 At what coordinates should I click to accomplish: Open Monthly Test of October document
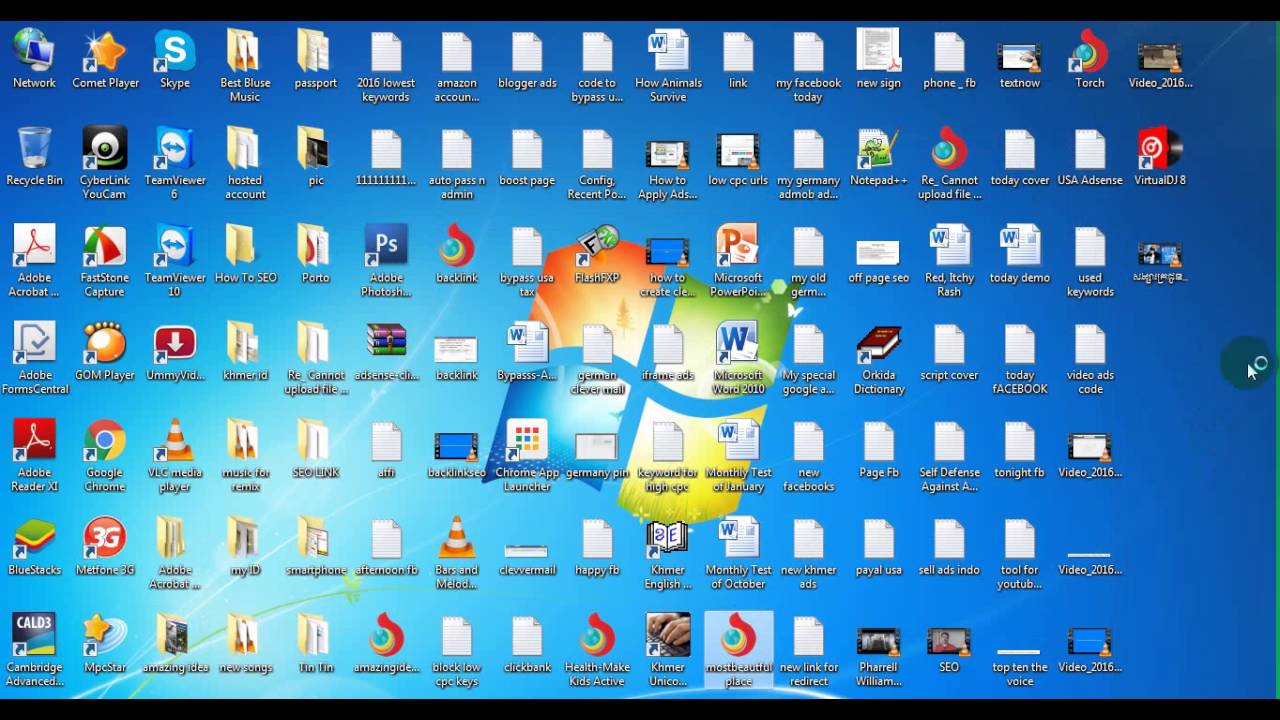(x=738, y=554)
